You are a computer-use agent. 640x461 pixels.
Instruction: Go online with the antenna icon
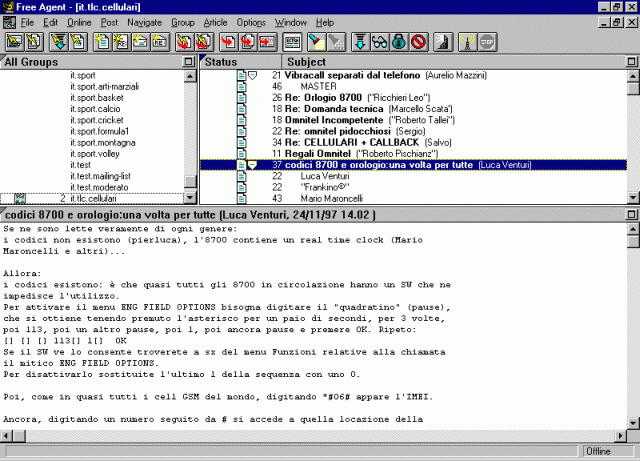(468, 42)
